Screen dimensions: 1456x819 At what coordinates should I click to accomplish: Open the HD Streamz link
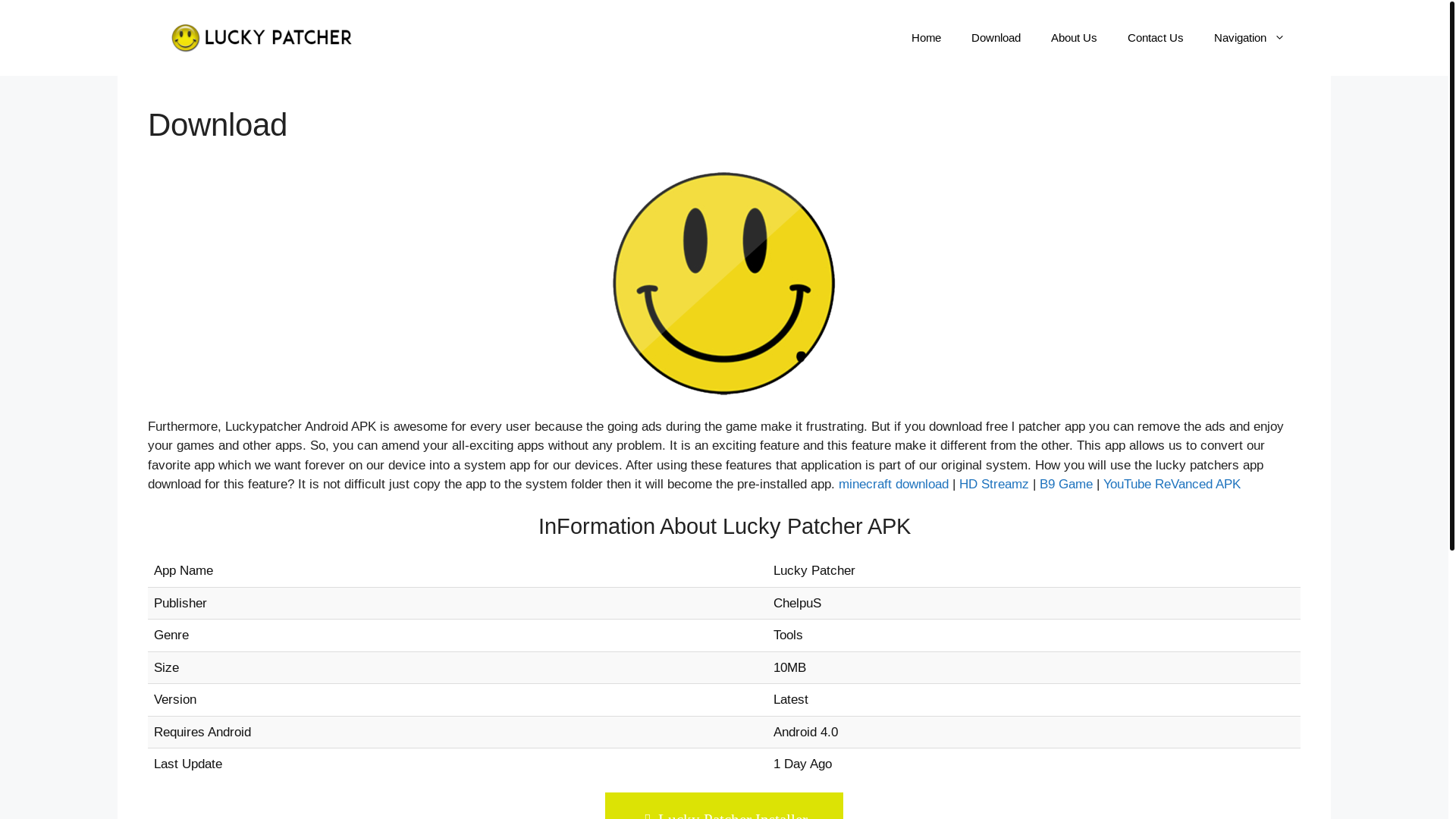click(x=993, y=485)
